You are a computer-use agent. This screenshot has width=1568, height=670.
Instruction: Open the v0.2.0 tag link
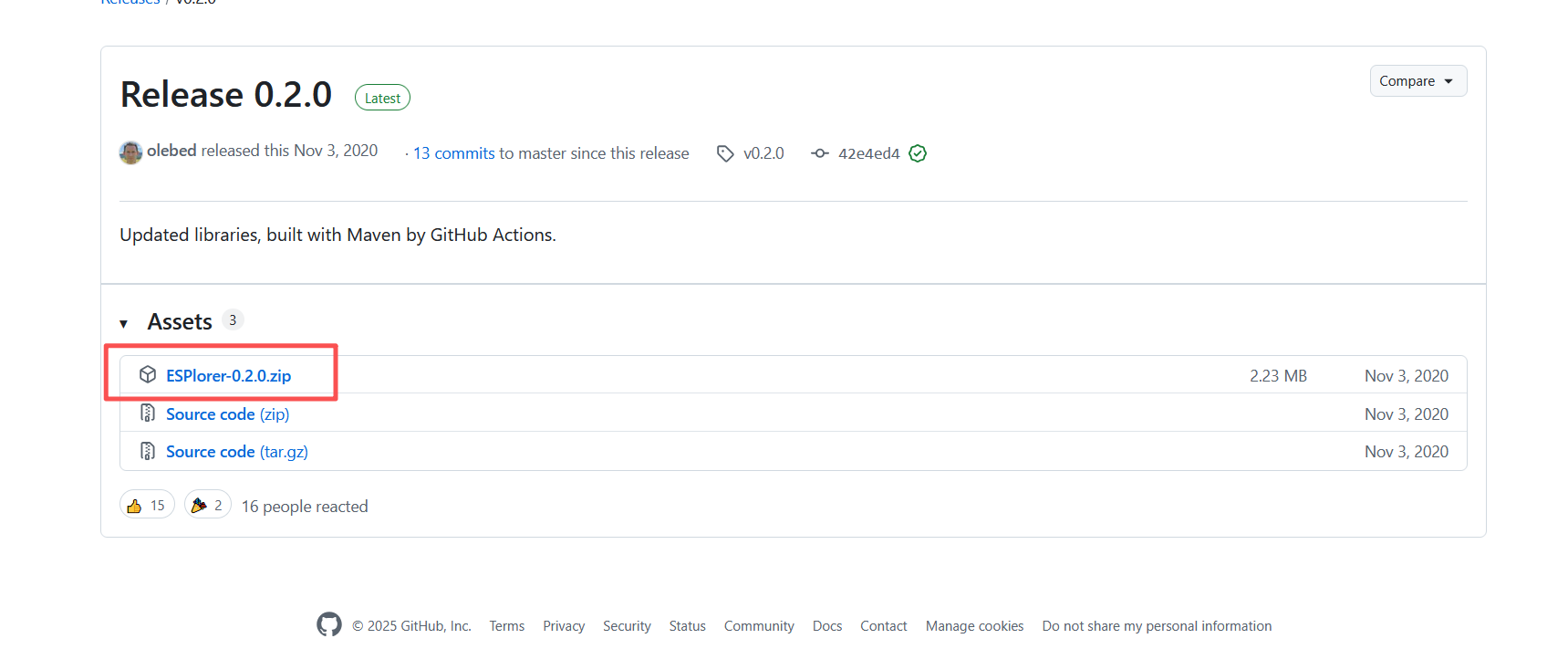point(763,153)
